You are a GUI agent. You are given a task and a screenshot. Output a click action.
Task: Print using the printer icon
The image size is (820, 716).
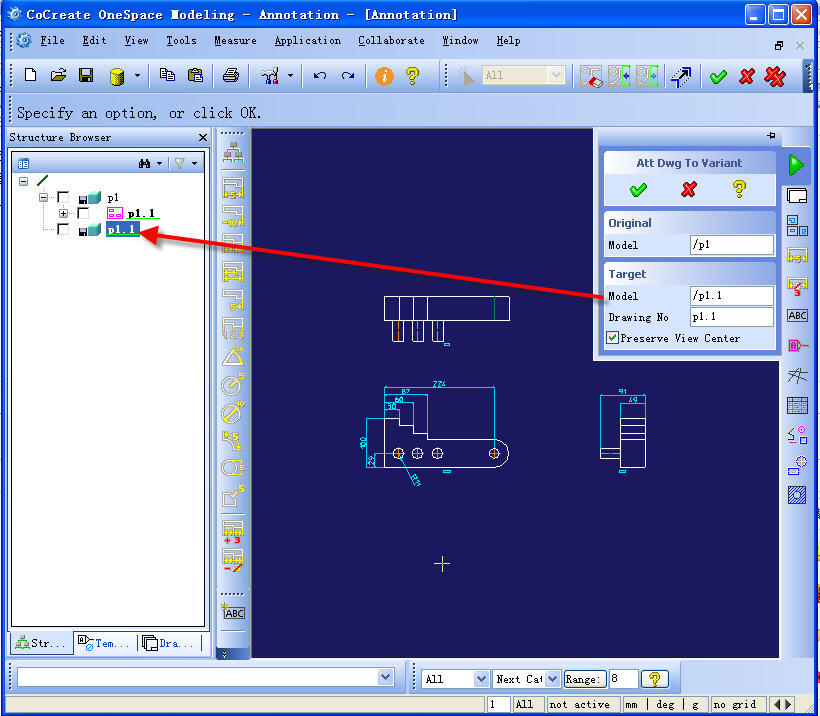(231, 75)
